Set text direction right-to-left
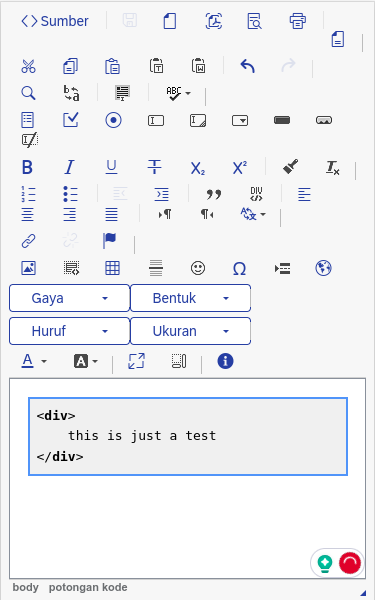The image size is (375, 600). (207, 214)
